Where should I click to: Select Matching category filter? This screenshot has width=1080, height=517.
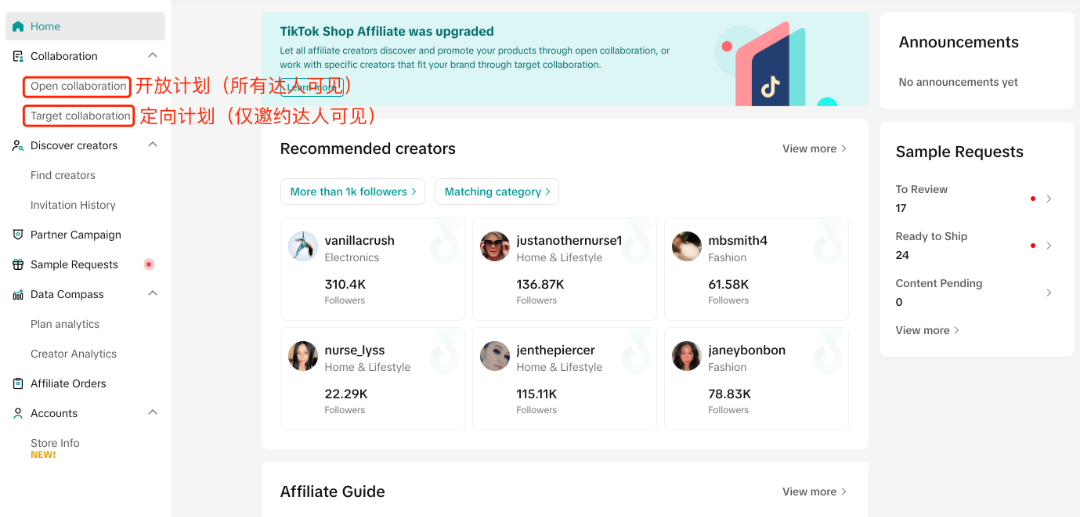click(x=497, y=191)
